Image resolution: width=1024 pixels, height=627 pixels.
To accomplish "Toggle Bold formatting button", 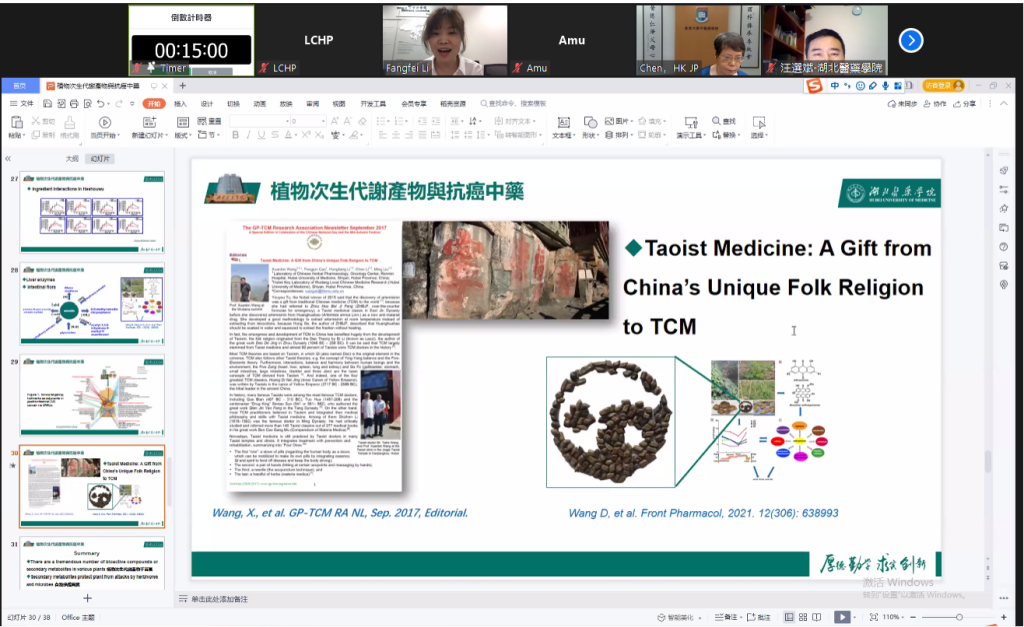I will [235, 135].
